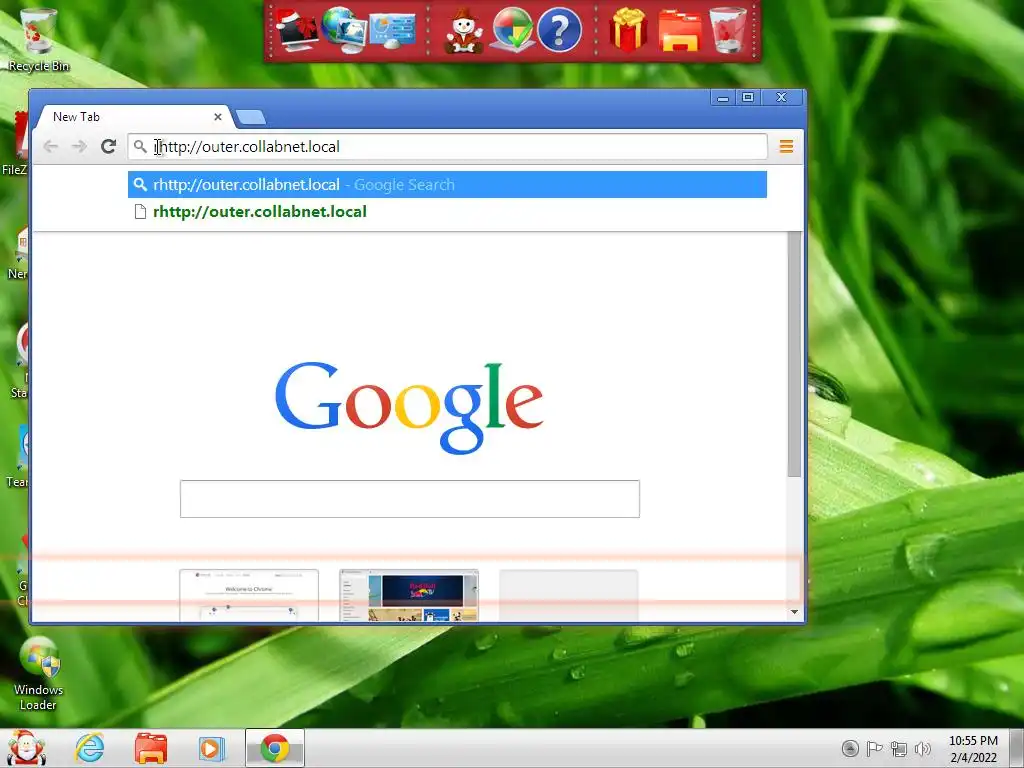This screenshot has height=768, width=1024.
Task: Open the Santa Start button
Action: point(26,748)
